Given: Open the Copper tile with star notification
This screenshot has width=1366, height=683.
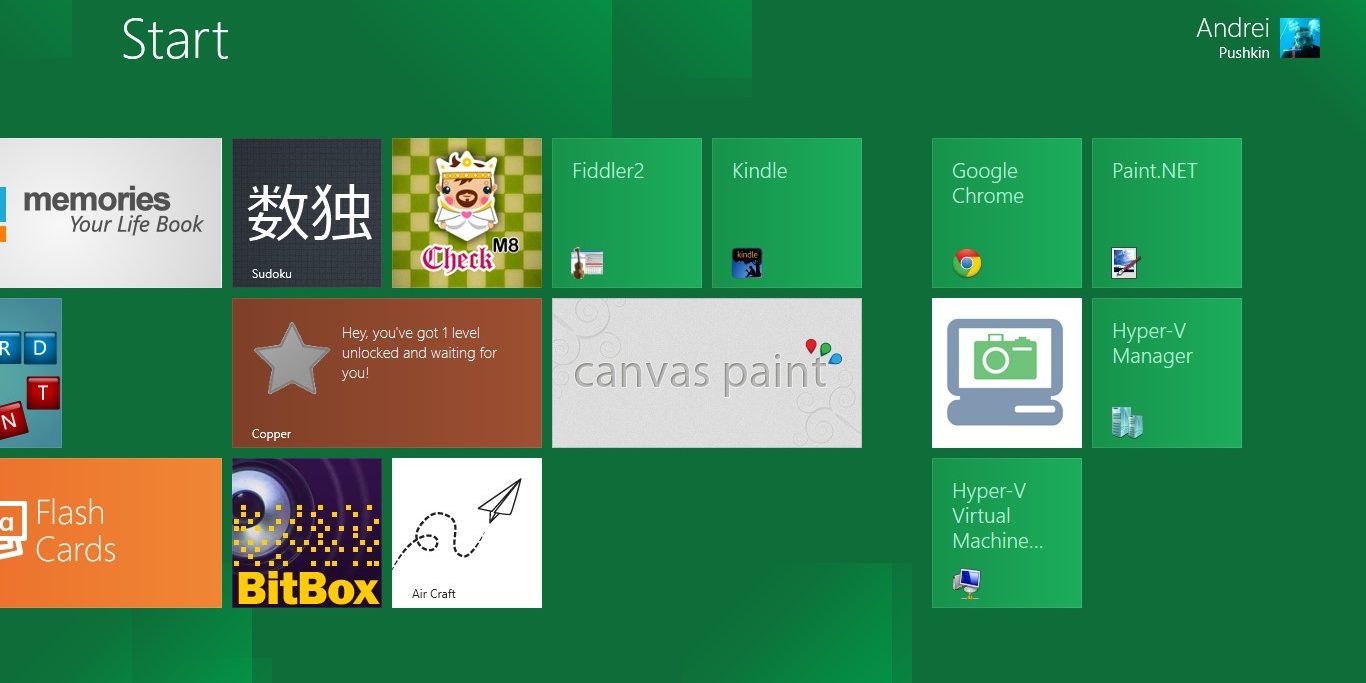Looking at the screenshot, I should click(387, 373).
